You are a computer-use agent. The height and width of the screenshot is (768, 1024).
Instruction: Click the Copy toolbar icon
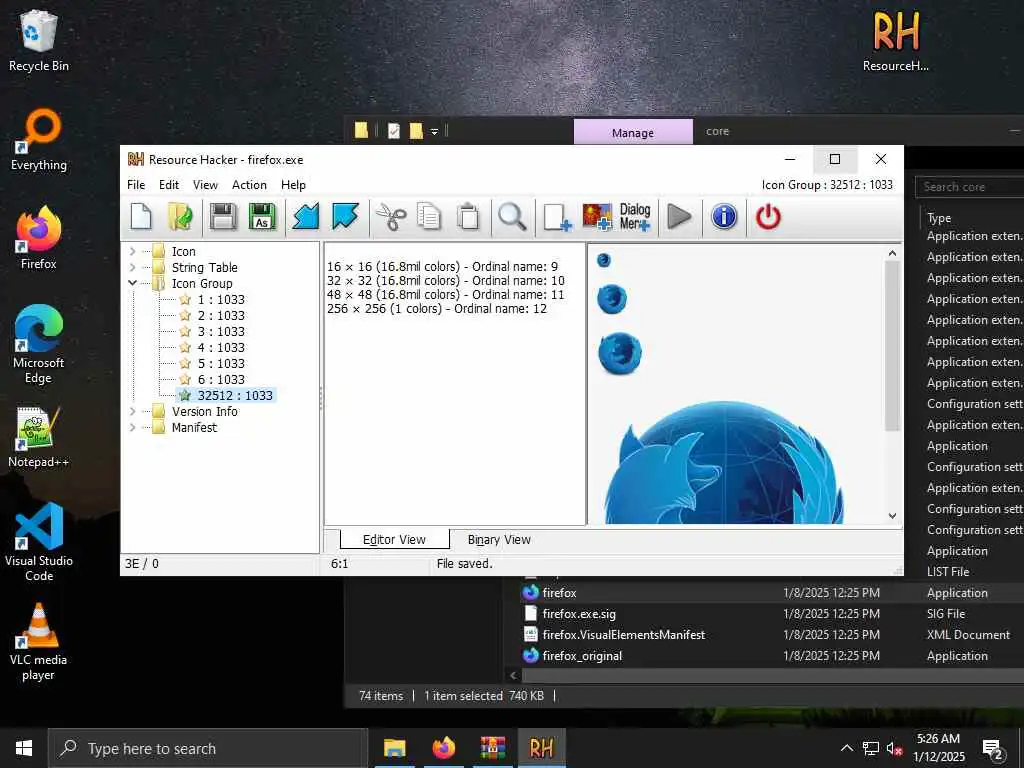(429, 217)
